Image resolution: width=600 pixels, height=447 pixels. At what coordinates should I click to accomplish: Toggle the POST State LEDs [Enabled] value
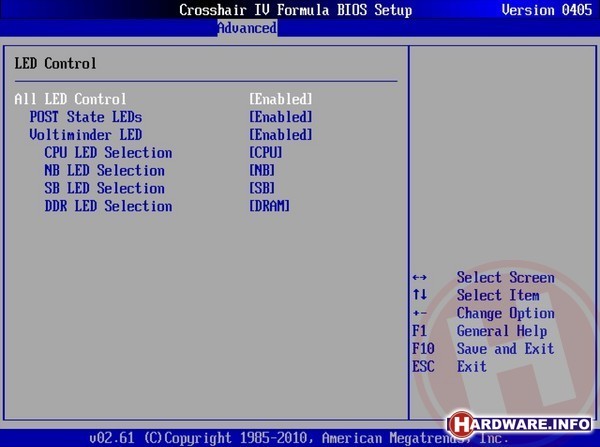(x=280, y=117)
